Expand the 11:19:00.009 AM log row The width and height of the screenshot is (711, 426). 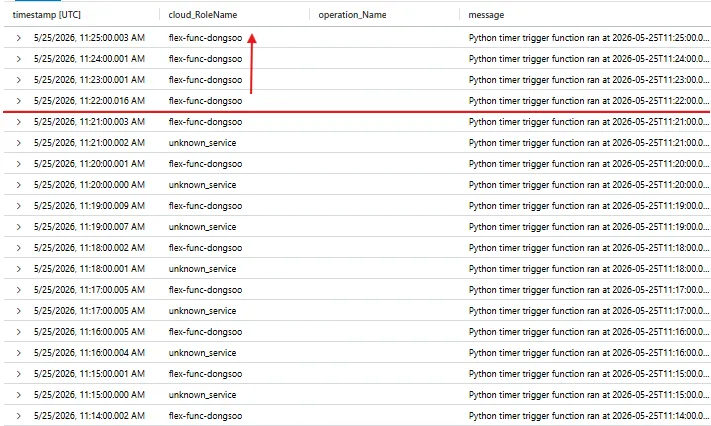click(x=19, y=206)
